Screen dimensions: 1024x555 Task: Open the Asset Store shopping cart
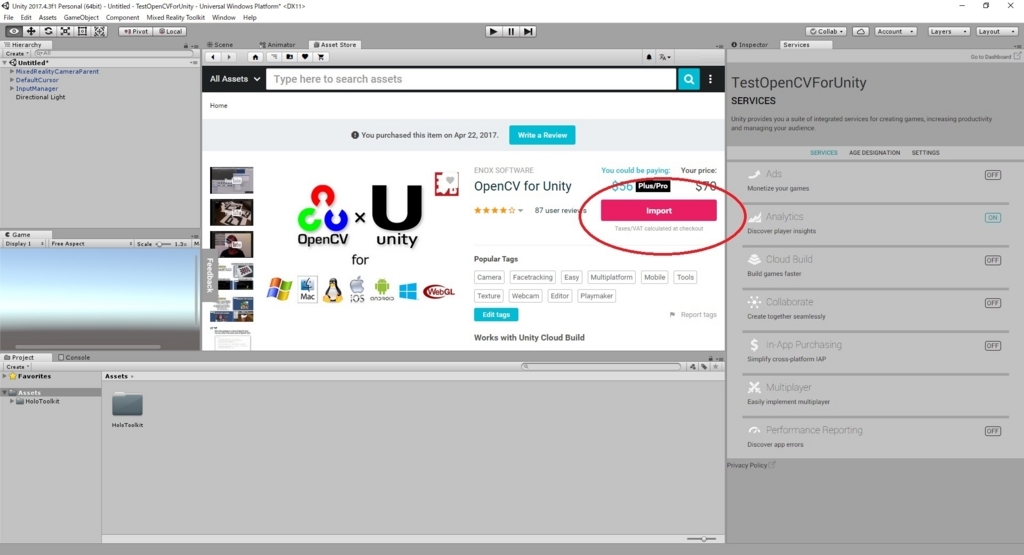point(321,57)
